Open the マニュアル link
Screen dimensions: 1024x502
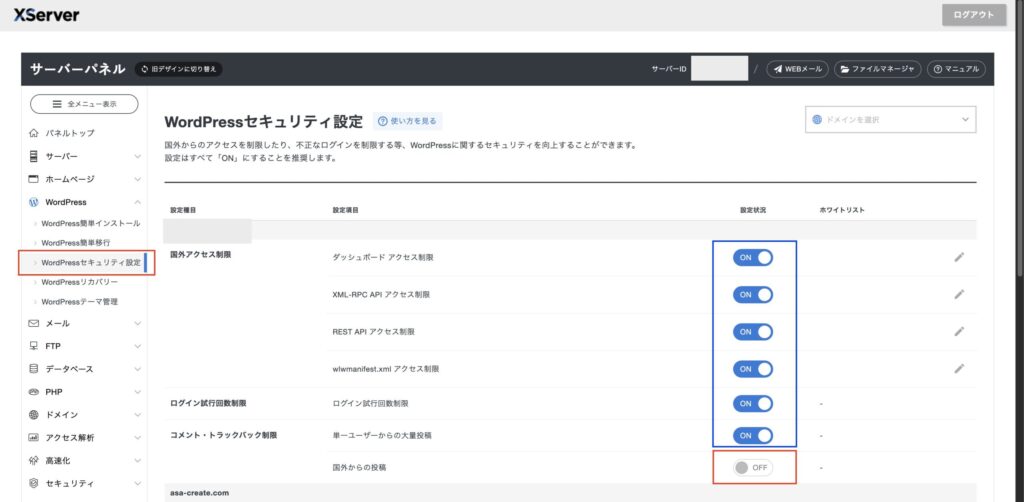(x=957, y=69)
